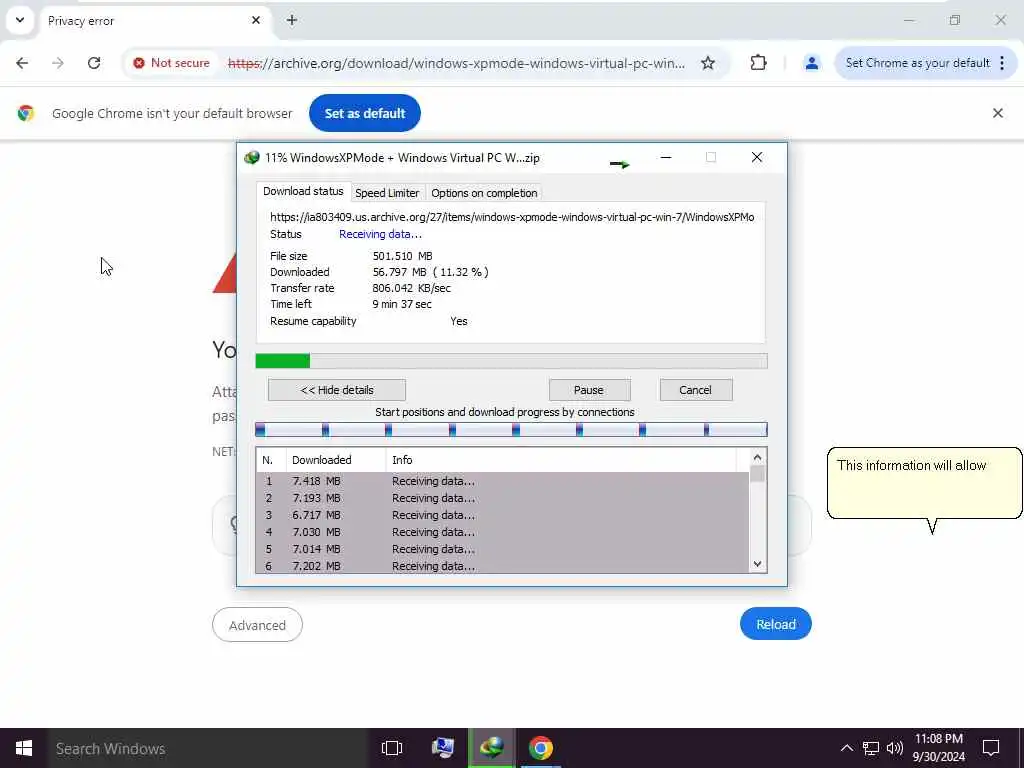The height and width of the screenshot is (768, 1024).
Task: Click the IDM icon in dialog title bar
Action: click(x=251, y=158)
